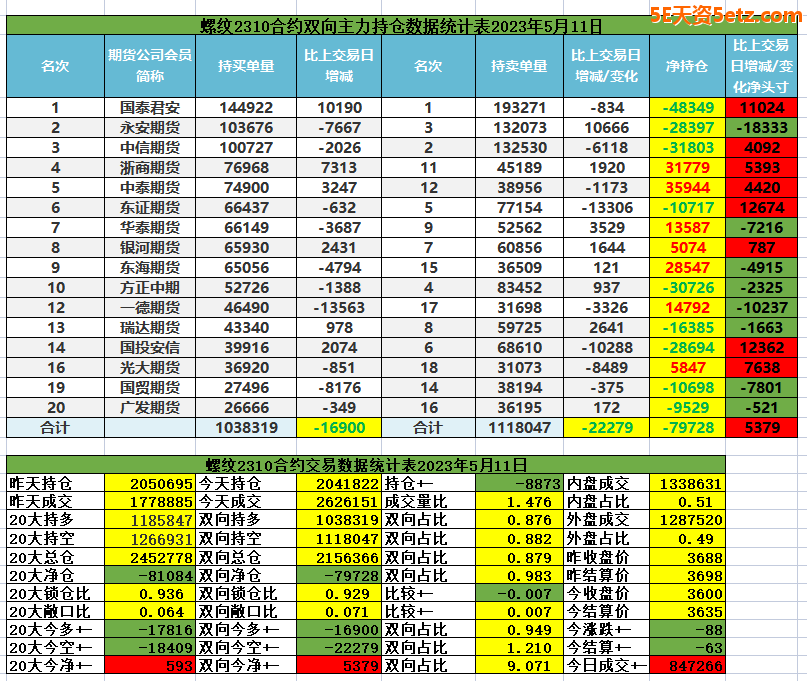Screen dimensions: 807x681
Task: Click the 浙商期货 row name
Action: (150, 168)
